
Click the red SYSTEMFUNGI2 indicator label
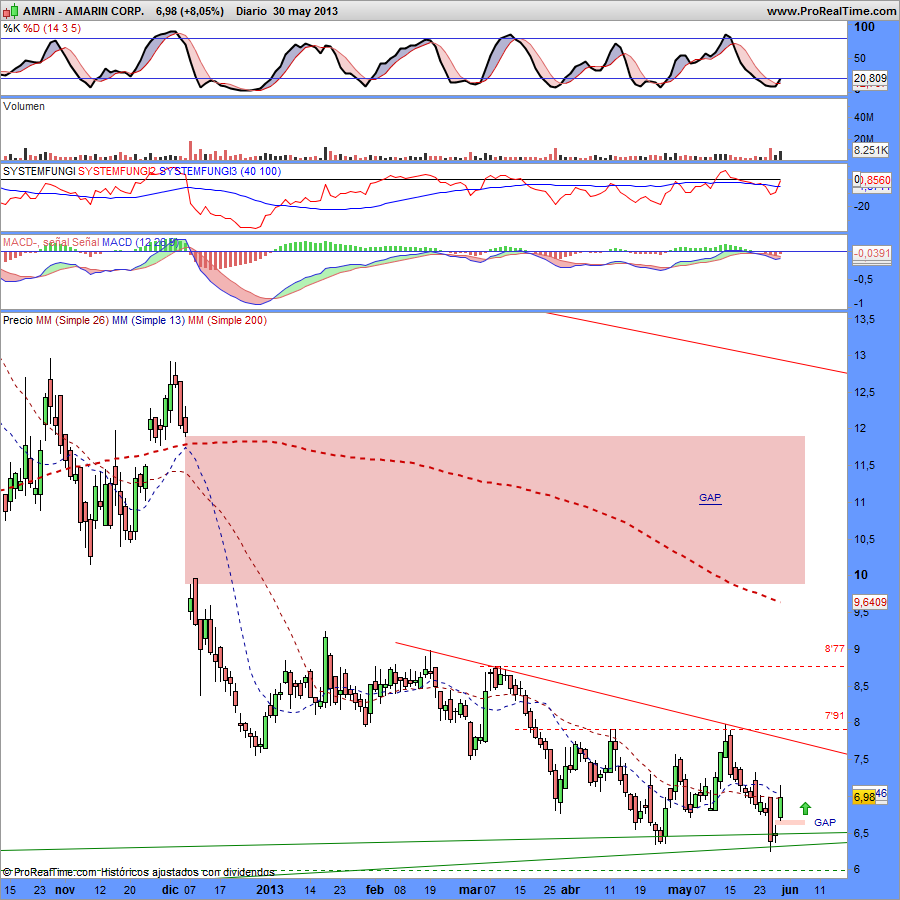pyautogui.click(x=117, y=171)
